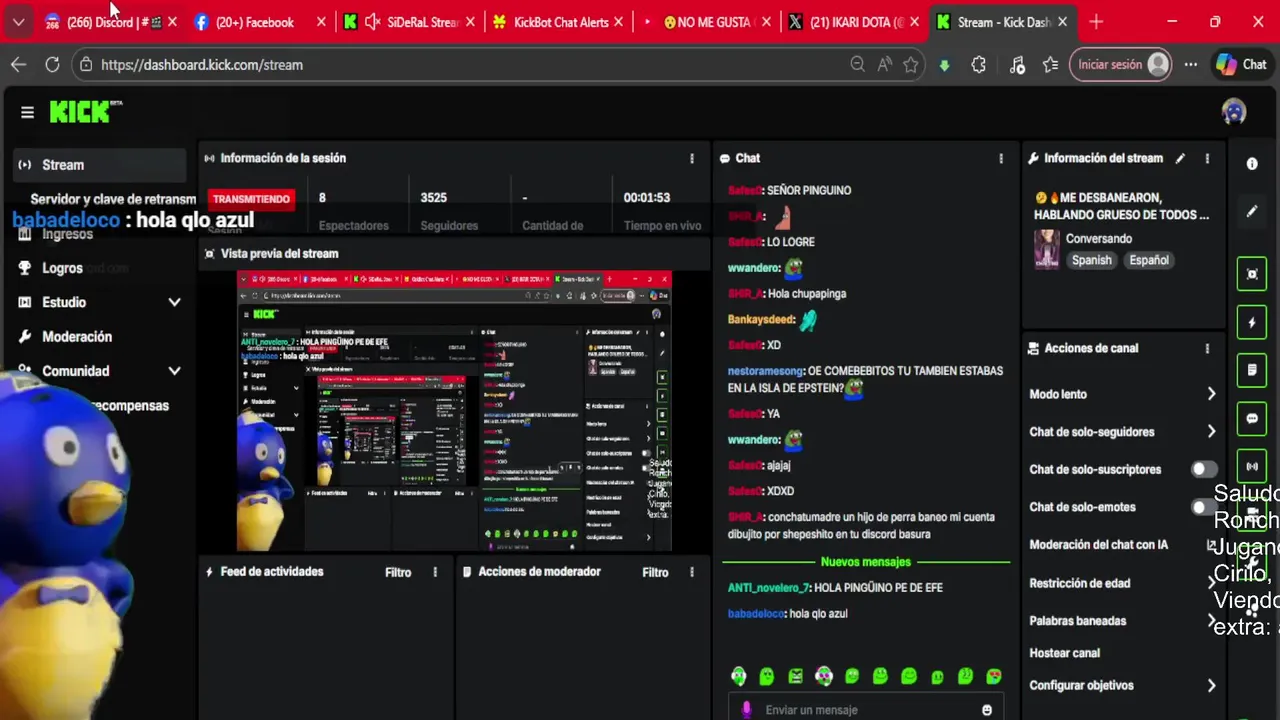Switch to the IKARI DOTA tab
This screenshot has width=1280, height=720.
(851, 22)
